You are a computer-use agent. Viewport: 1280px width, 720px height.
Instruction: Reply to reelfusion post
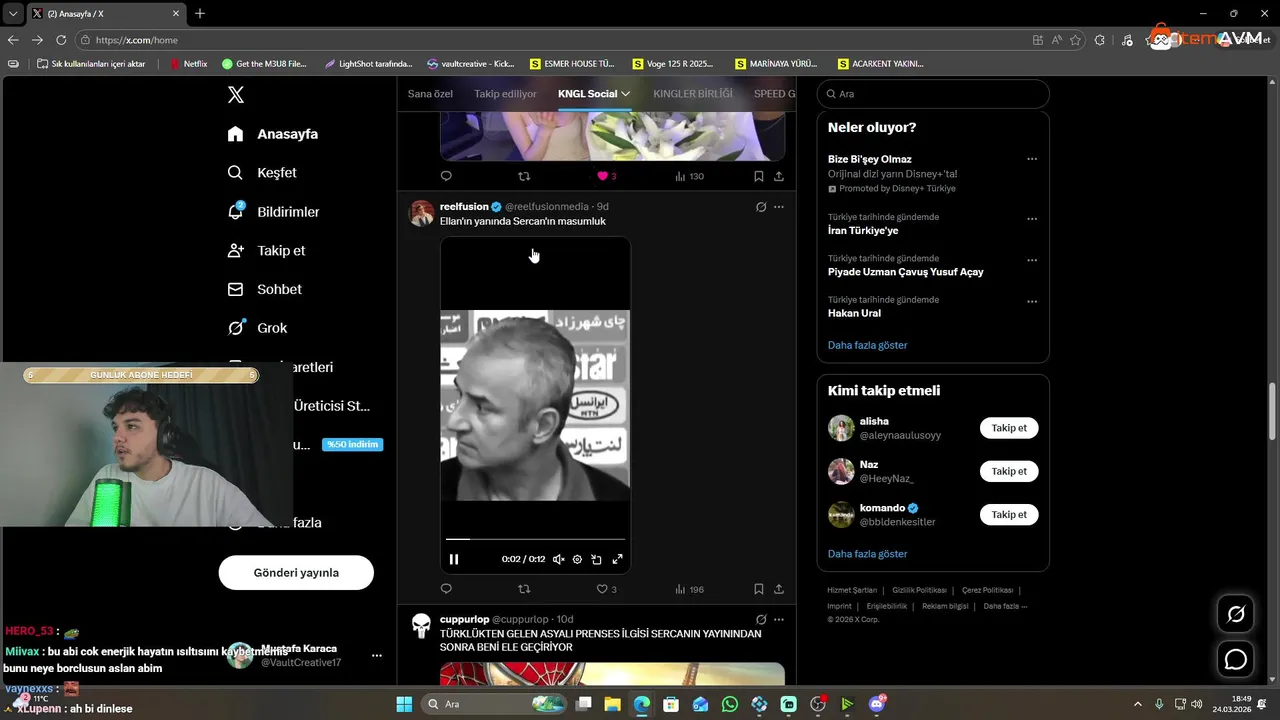(446, 589)
